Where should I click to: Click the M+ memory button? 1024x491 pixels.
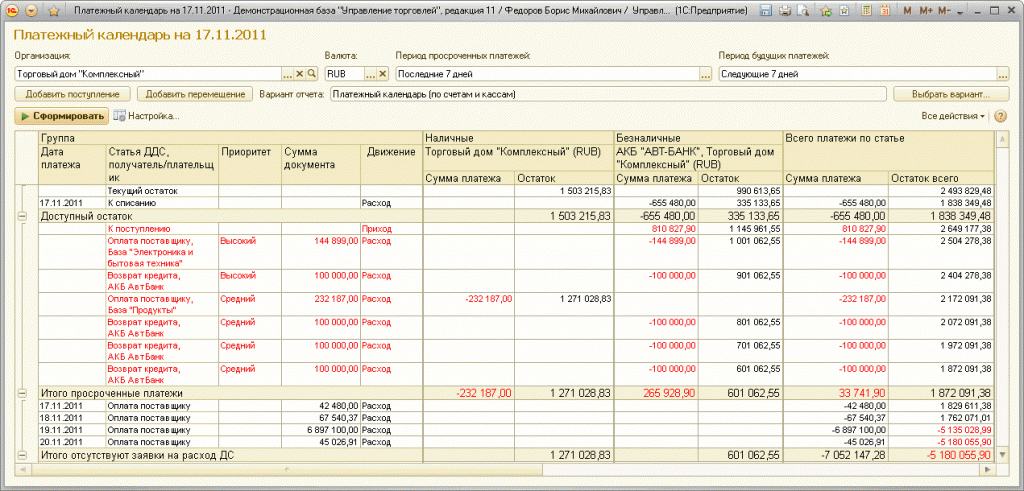coord(926,10)
